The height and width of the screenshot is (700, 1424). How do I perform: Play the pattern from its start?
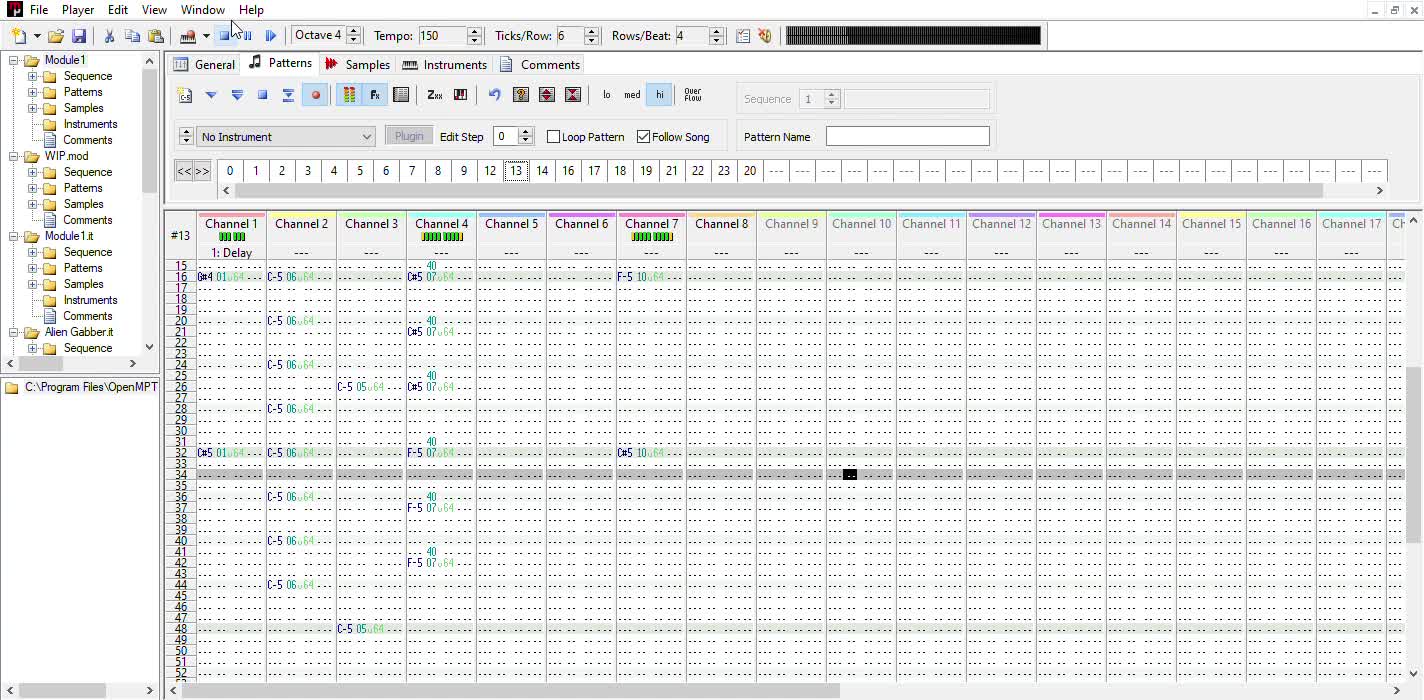pos(237,95)
